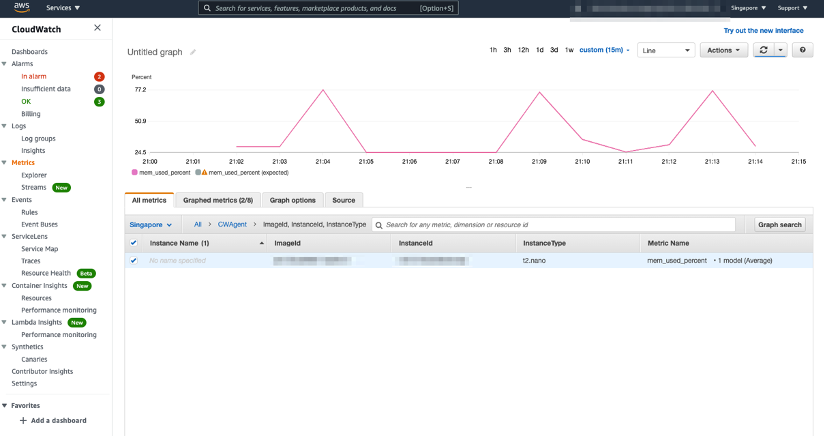The image size is (824, 437).
Task: Click the OK alarm count badge
Action: click(99, 102)
